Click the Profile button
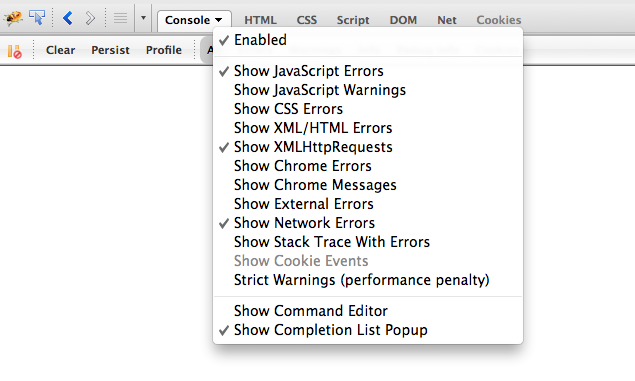The width and height of the screenshot is (635, 381). (164, 50)
